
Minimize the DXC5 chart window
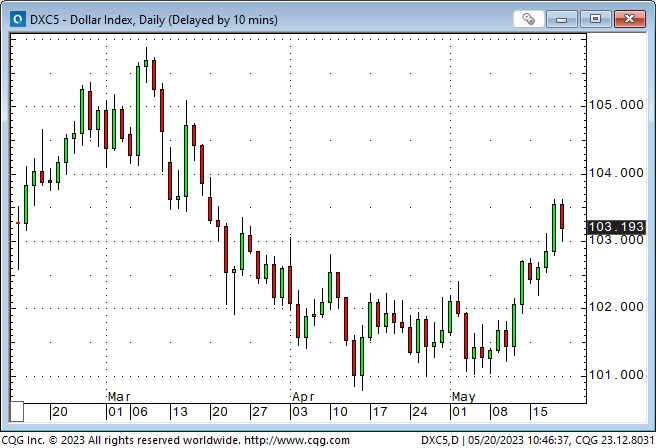click(x=561, y=19)
